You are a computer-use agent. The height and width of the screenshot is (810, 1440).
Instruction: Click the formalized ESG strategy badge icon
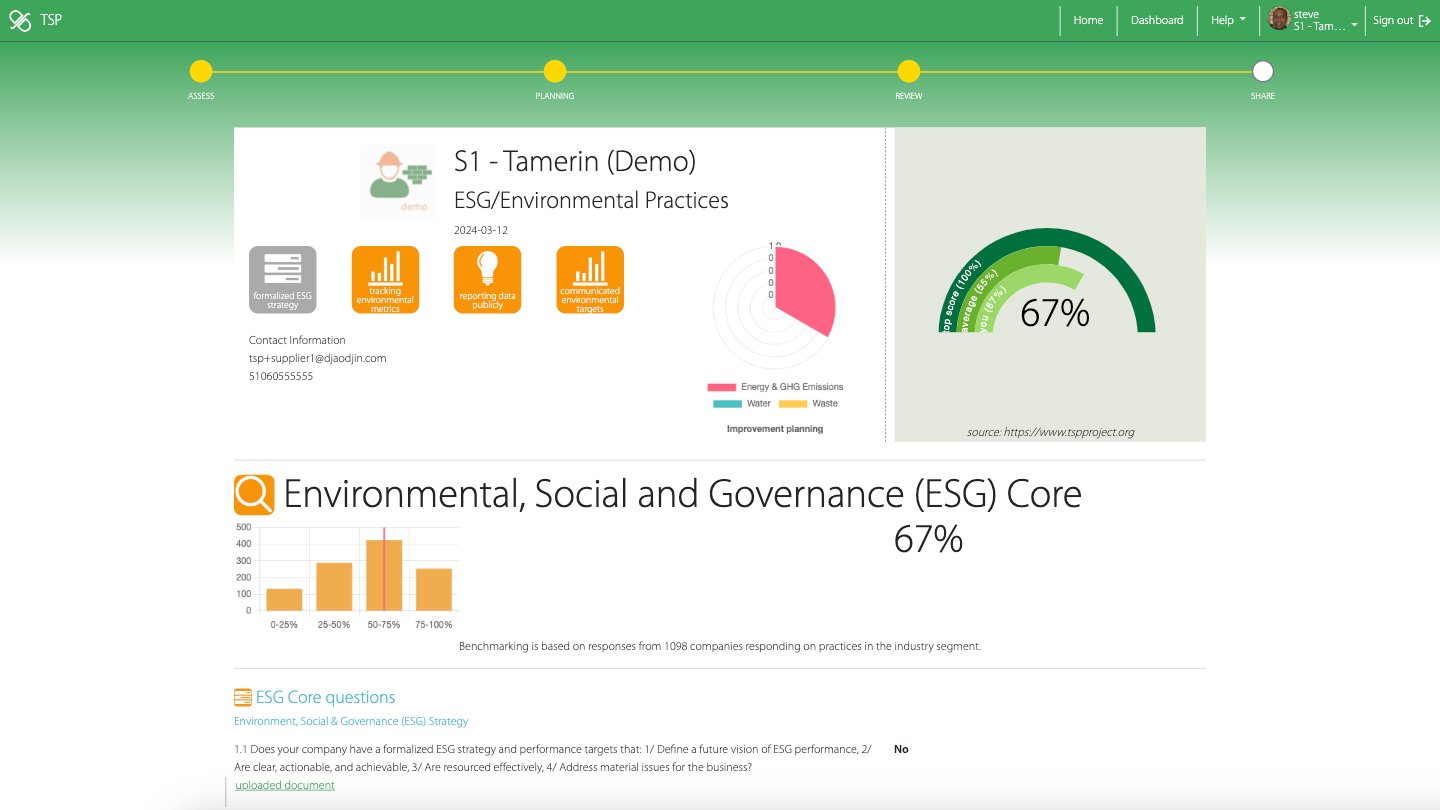coord(282,280)
